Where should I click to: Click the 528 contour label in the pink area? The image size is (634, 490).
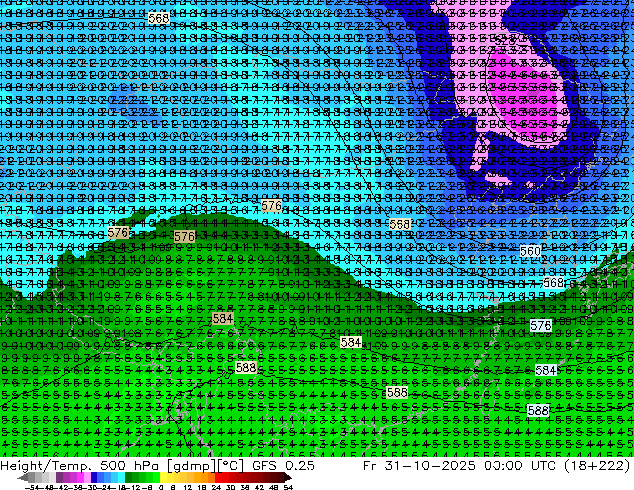pos(505,40)
